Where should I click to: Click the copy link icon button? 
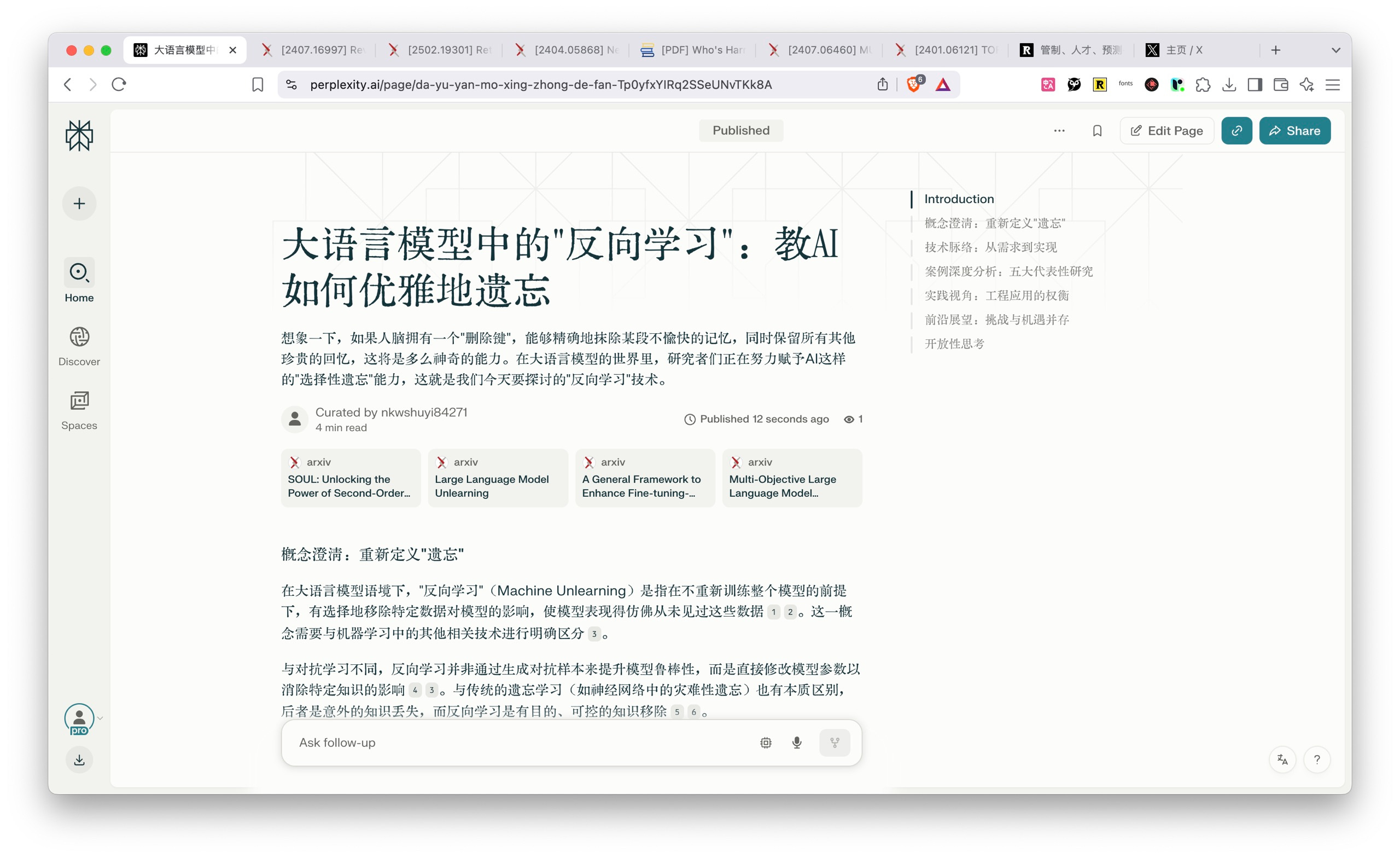pos(1236,131)
